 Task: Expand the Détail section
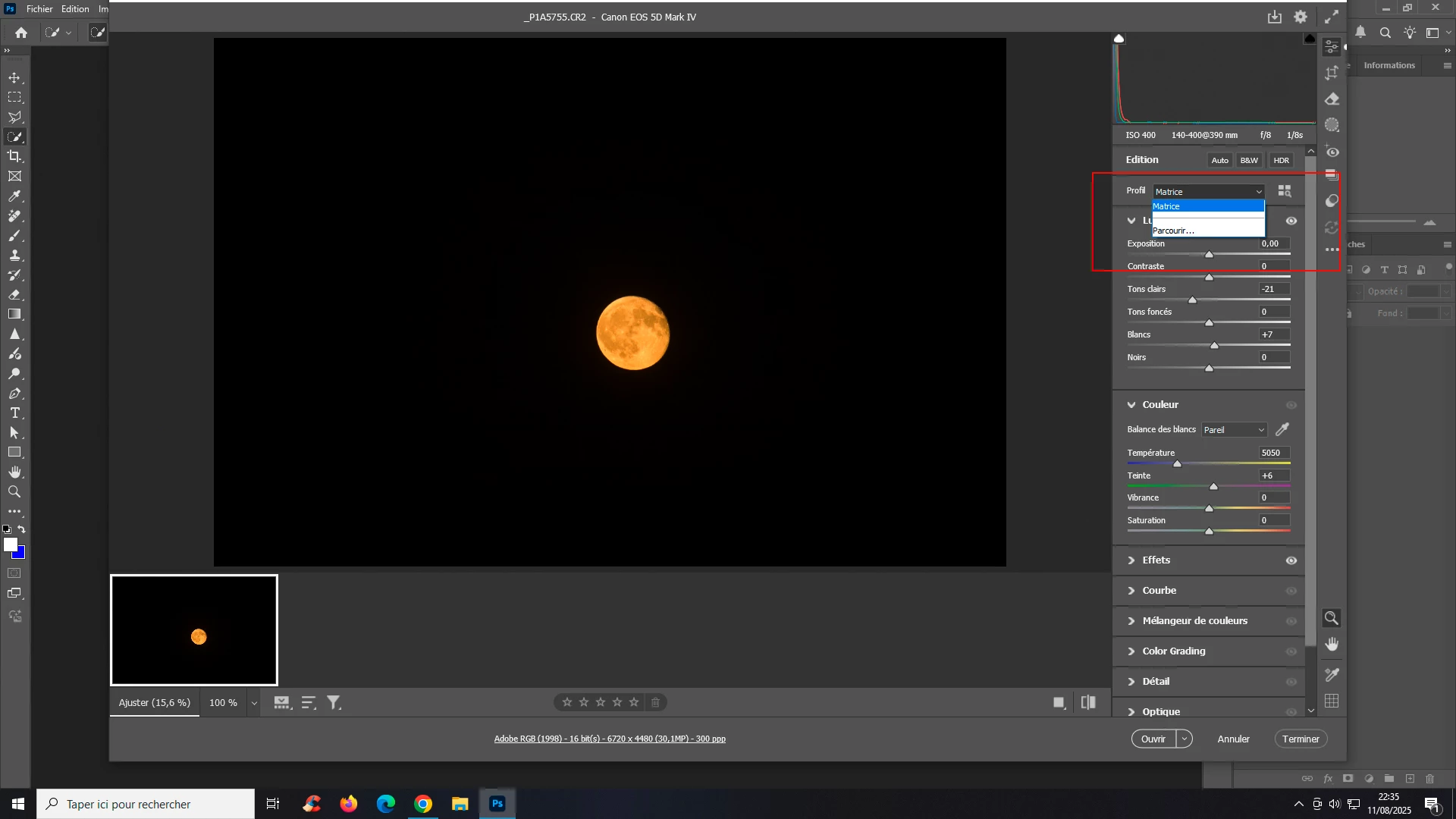1156,681
